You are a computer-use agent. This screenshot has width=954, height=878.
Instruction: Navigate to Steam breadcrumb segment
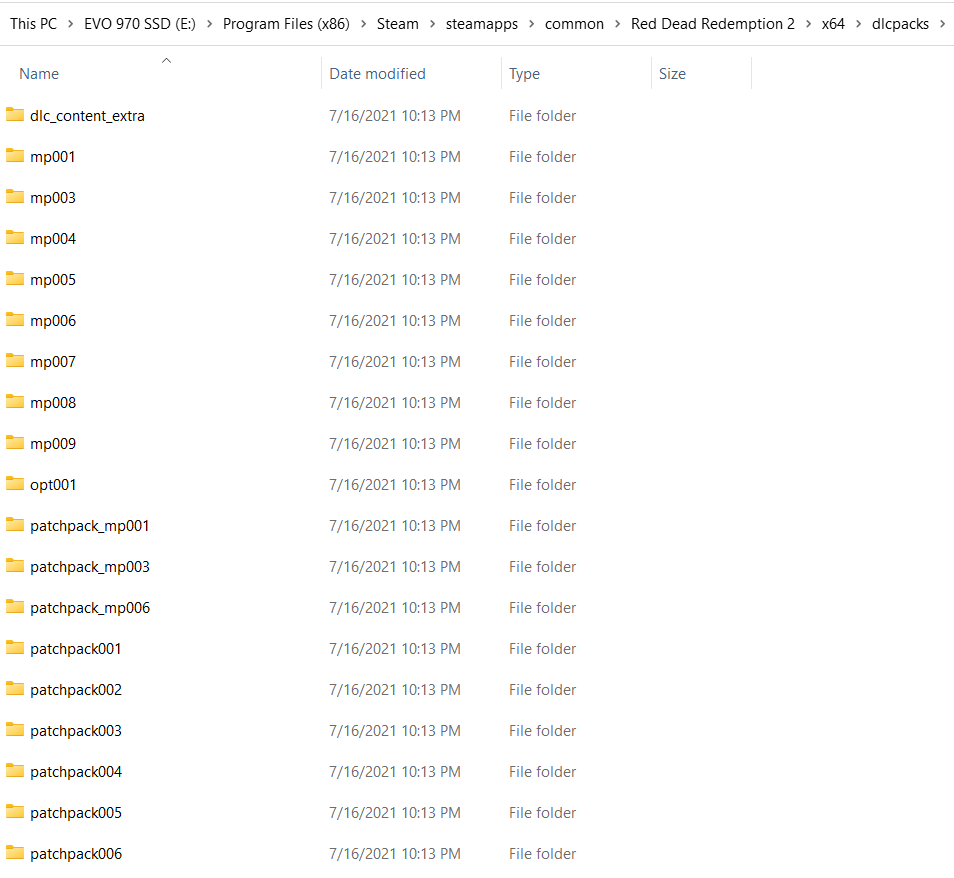(397, 24)
